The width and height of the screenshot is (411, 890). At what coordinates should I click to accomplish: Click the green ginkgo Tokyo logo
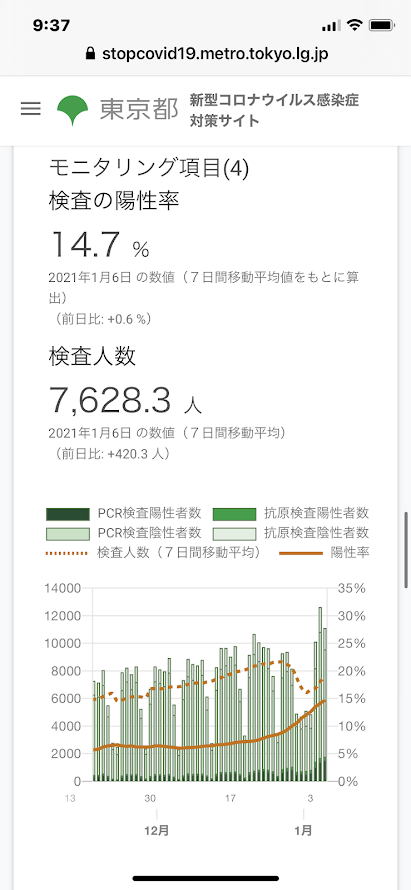click(x=73, y=110)
